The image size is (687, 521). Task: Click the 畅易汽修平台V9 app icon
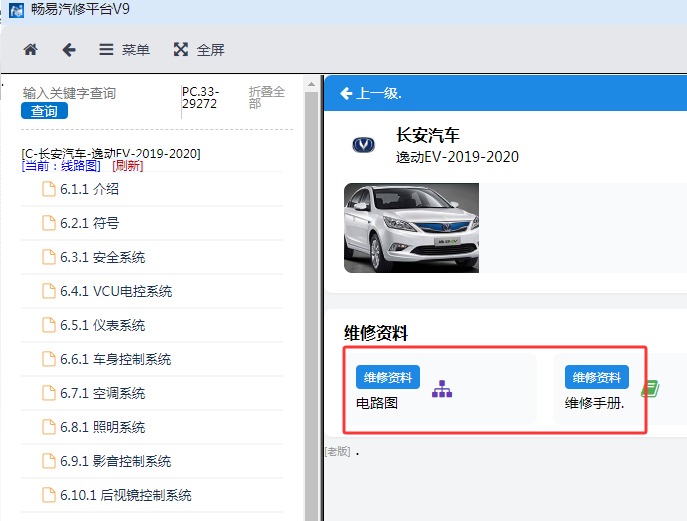[16, 10]
